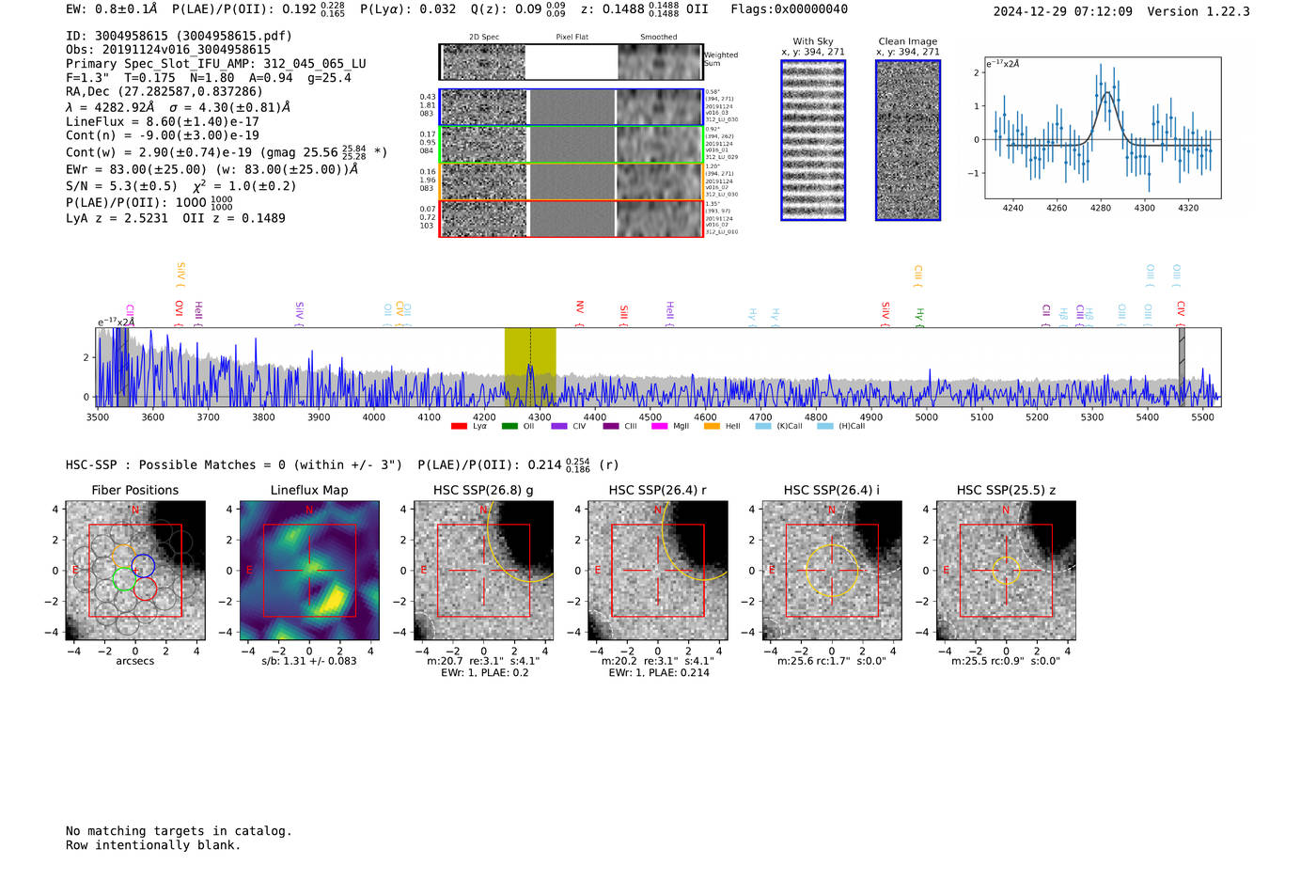1316x896 pixels.
Task: Click the 's/b: 1.31 +/- 0.083' caption
Action: pos(309,661)
